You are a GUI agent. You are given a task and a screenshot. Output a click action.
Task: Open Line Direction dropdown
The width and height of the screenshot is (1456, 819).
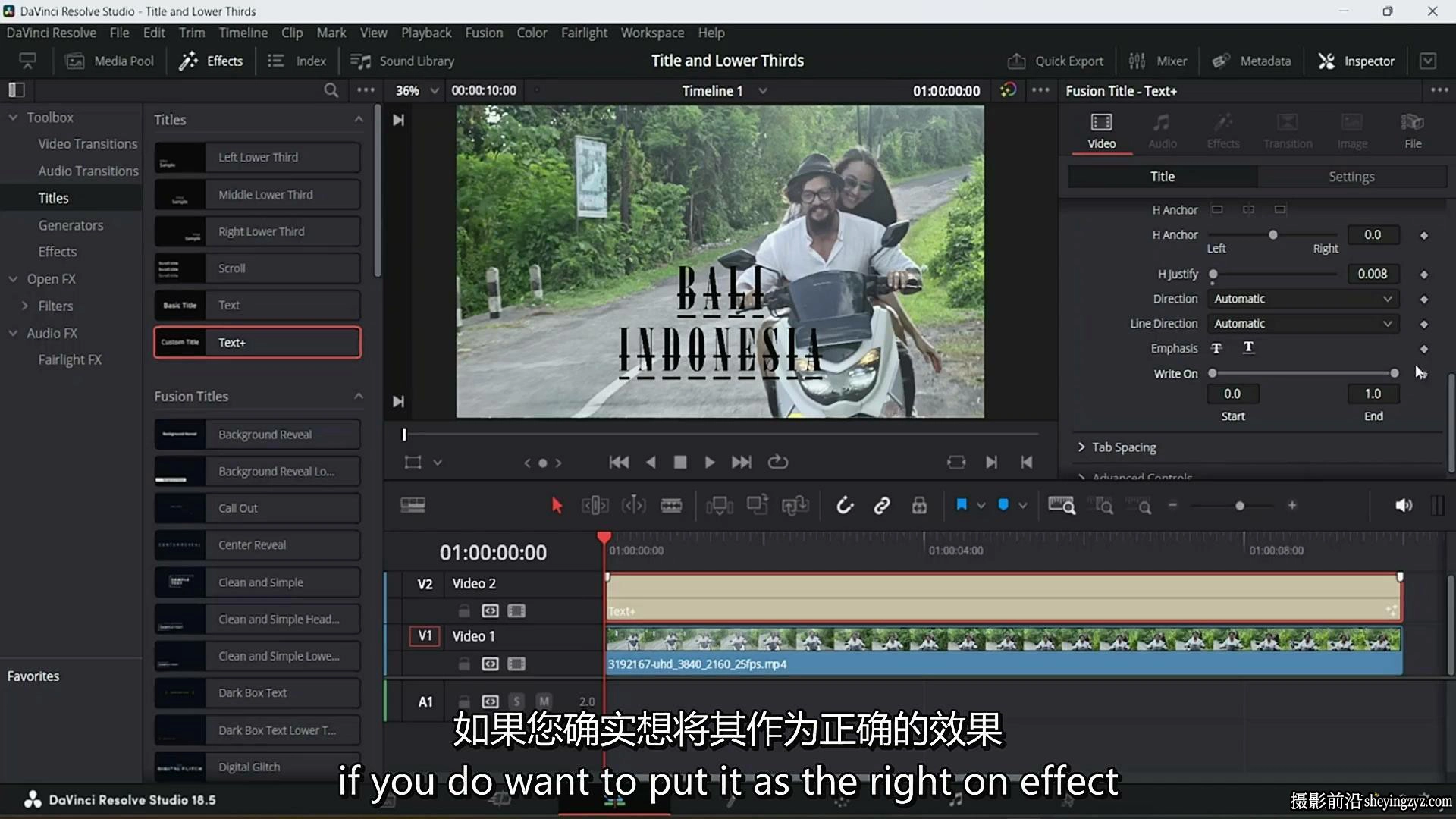(x=1303, y=324)
